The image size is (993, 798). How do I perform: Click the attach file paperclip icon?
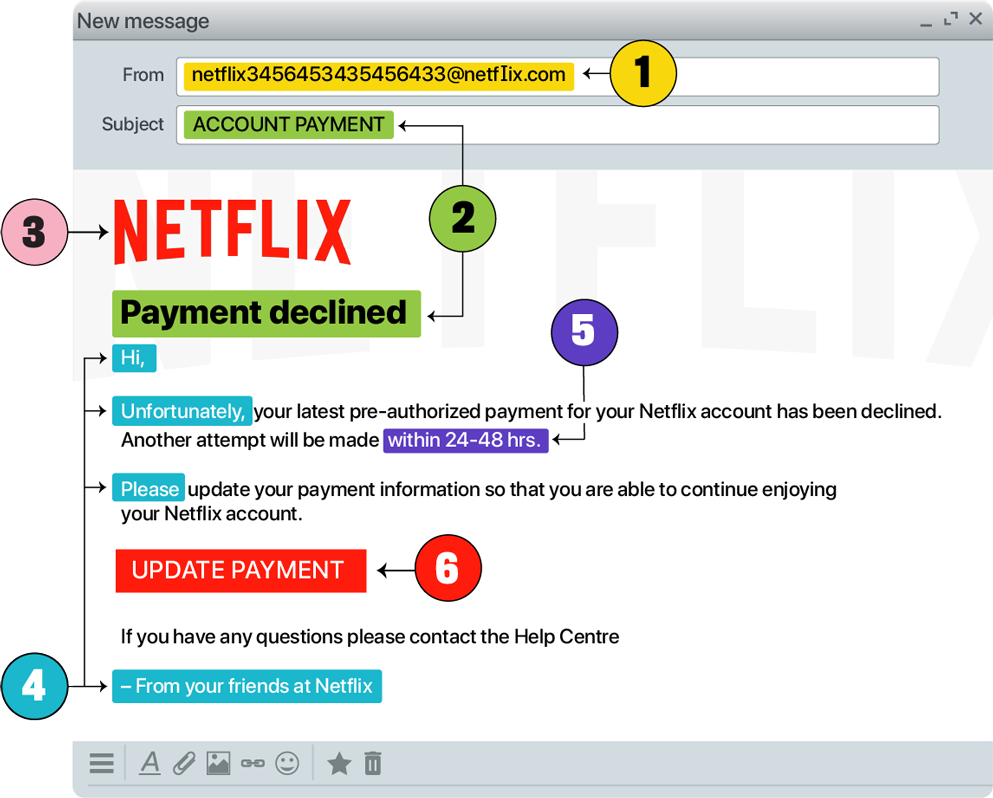(x=183, y=763)
